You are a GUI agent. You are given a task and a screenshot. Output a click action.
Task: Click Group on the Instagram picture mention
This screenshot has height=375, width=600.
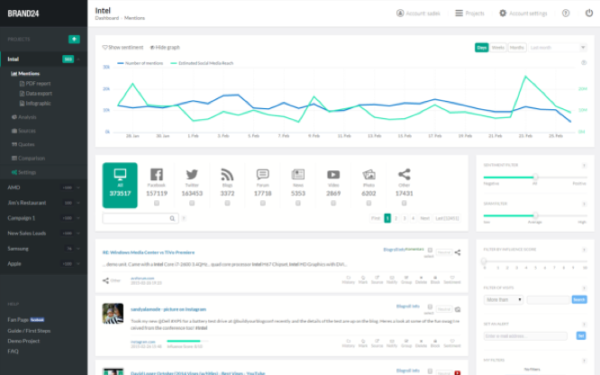[x=406, y=343]
